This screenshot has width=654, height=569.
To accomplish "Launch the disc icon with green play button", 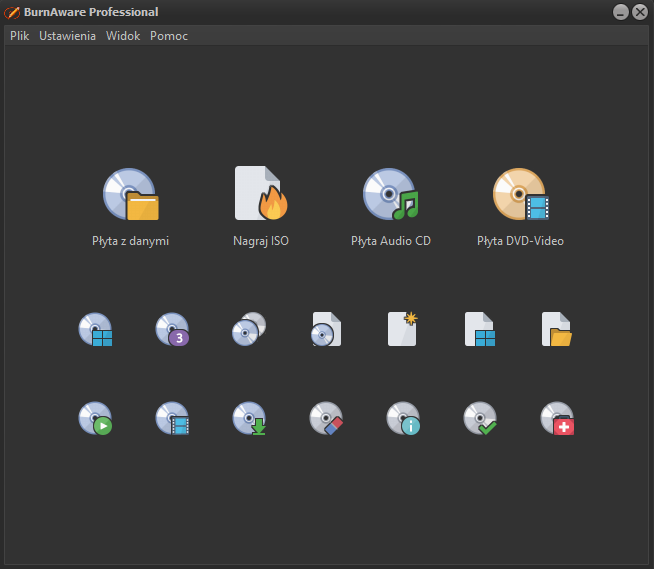I will [x=96, y=418].
